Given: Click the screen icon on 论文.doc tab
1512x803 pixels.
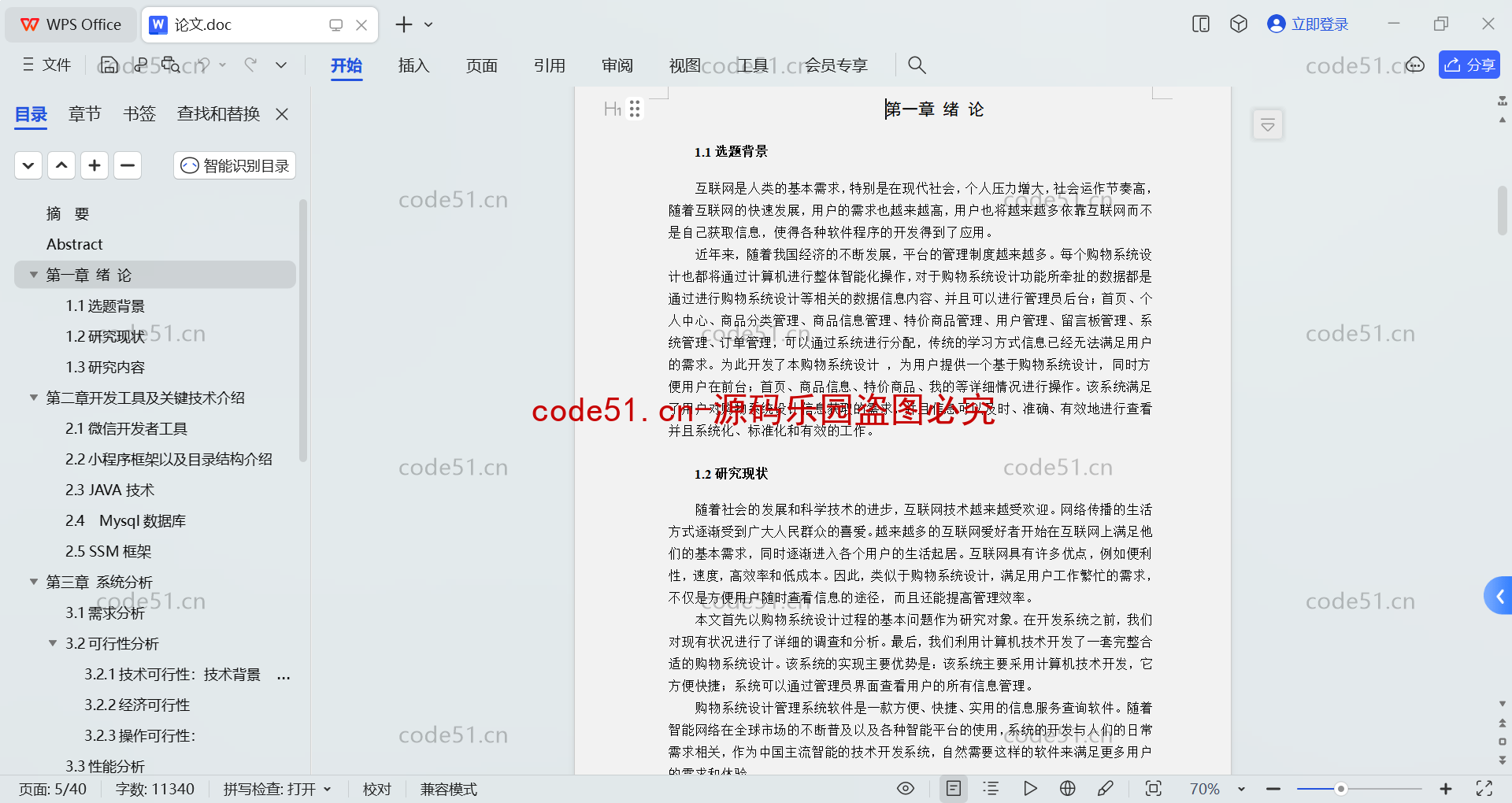Looking at the screenshot, I should pos(336,25).
